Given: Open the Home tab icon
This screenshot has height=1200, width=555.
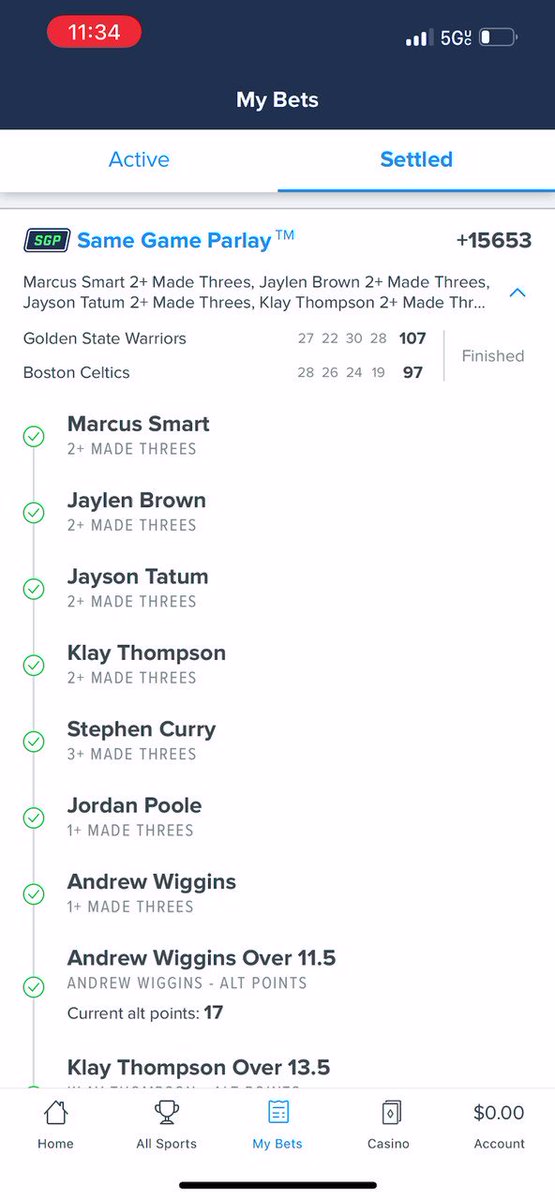Looking at the screenshot, I should 55,1112.
